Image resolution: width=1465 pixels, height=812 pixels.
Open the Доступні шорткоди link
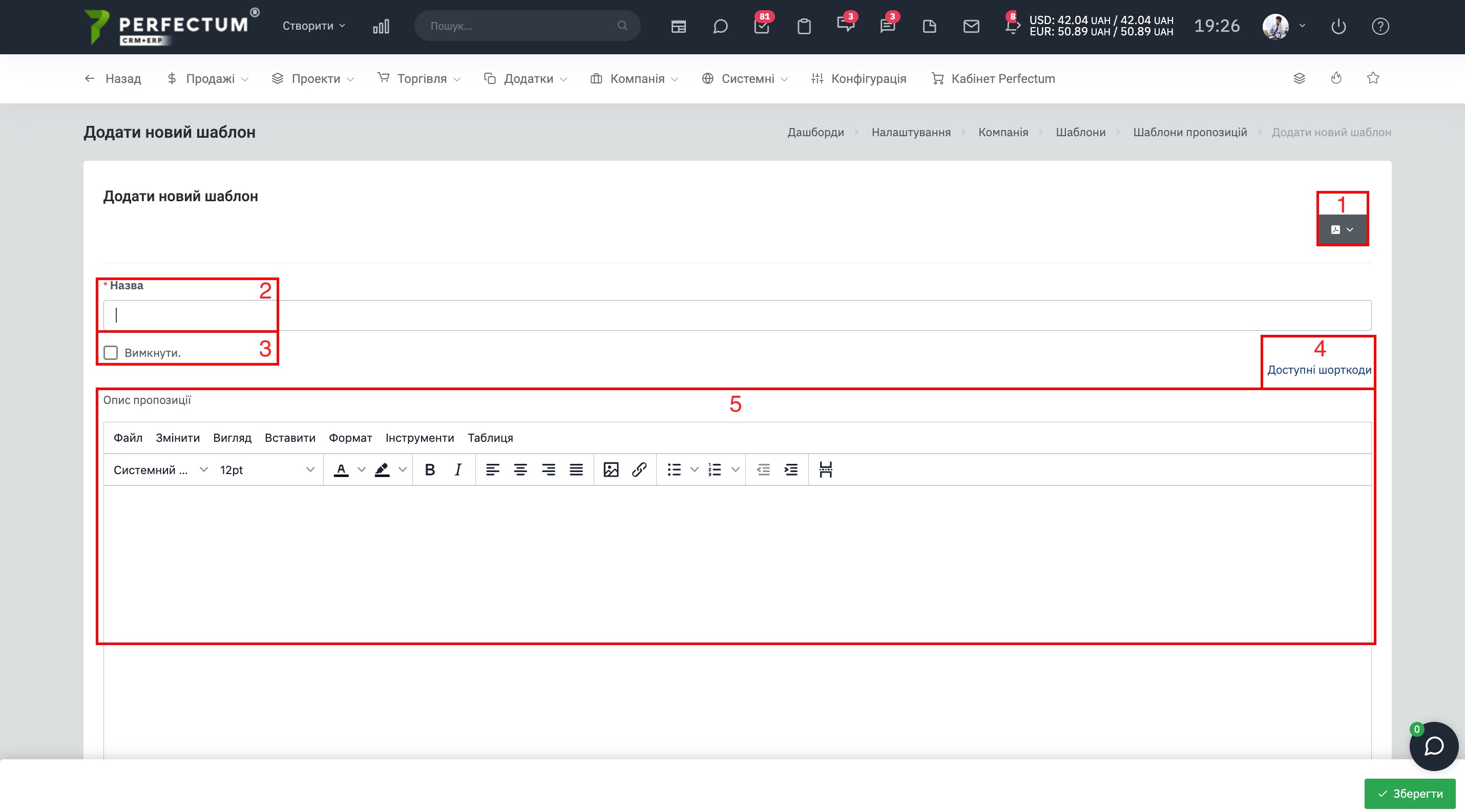pos(1319,370)
